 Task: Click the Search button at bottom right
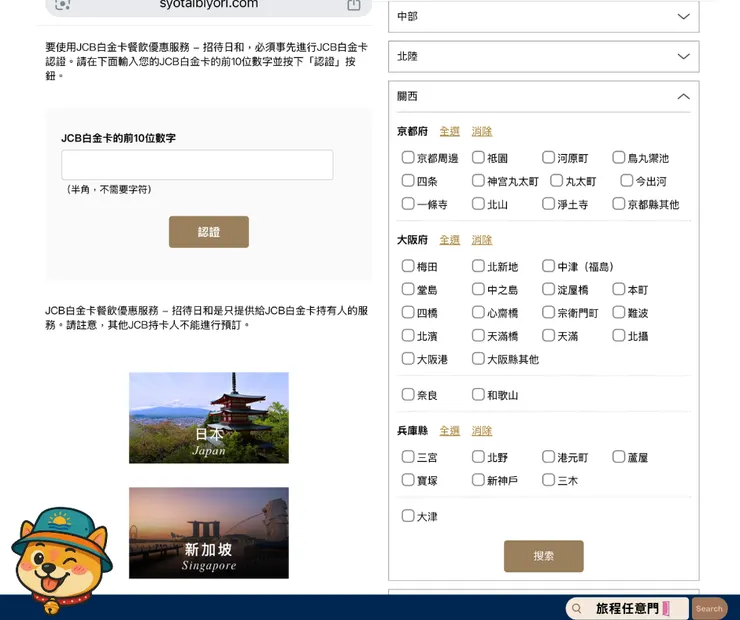pos(709,609)
